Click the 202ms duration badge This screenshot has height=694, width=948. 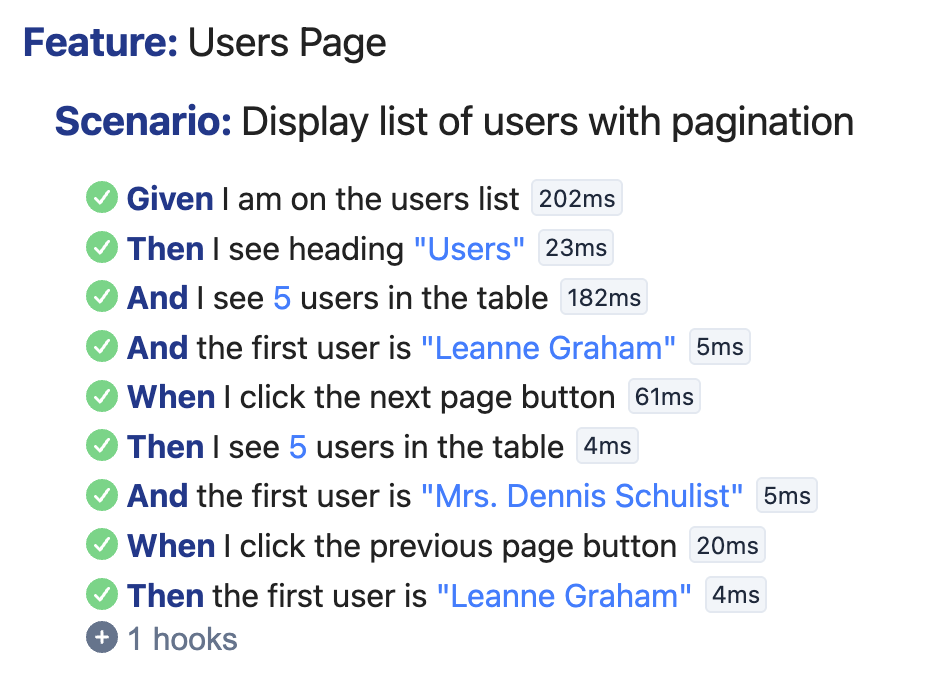577,198
